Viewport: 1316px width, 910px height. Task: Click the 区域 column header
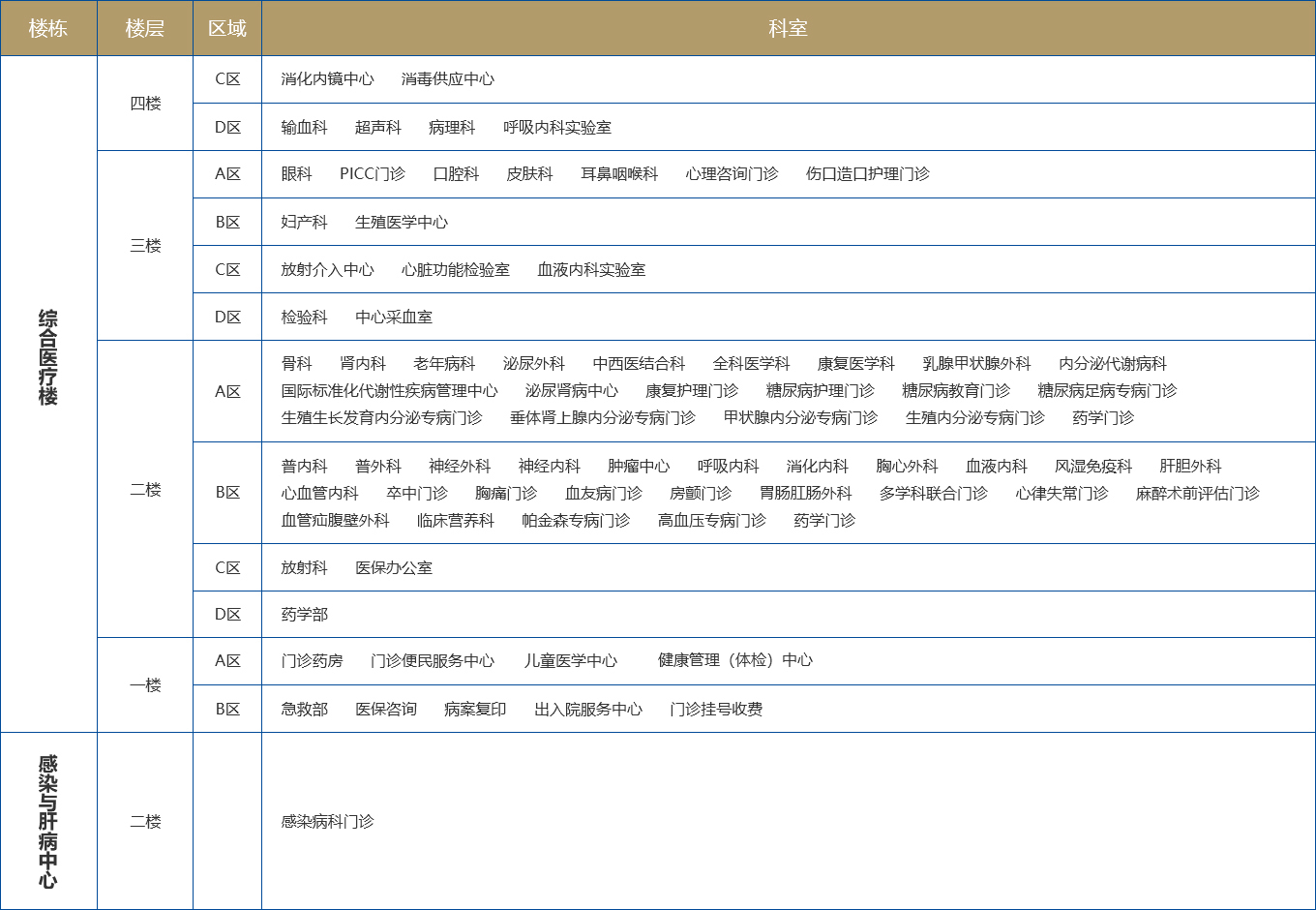[227, 28]
